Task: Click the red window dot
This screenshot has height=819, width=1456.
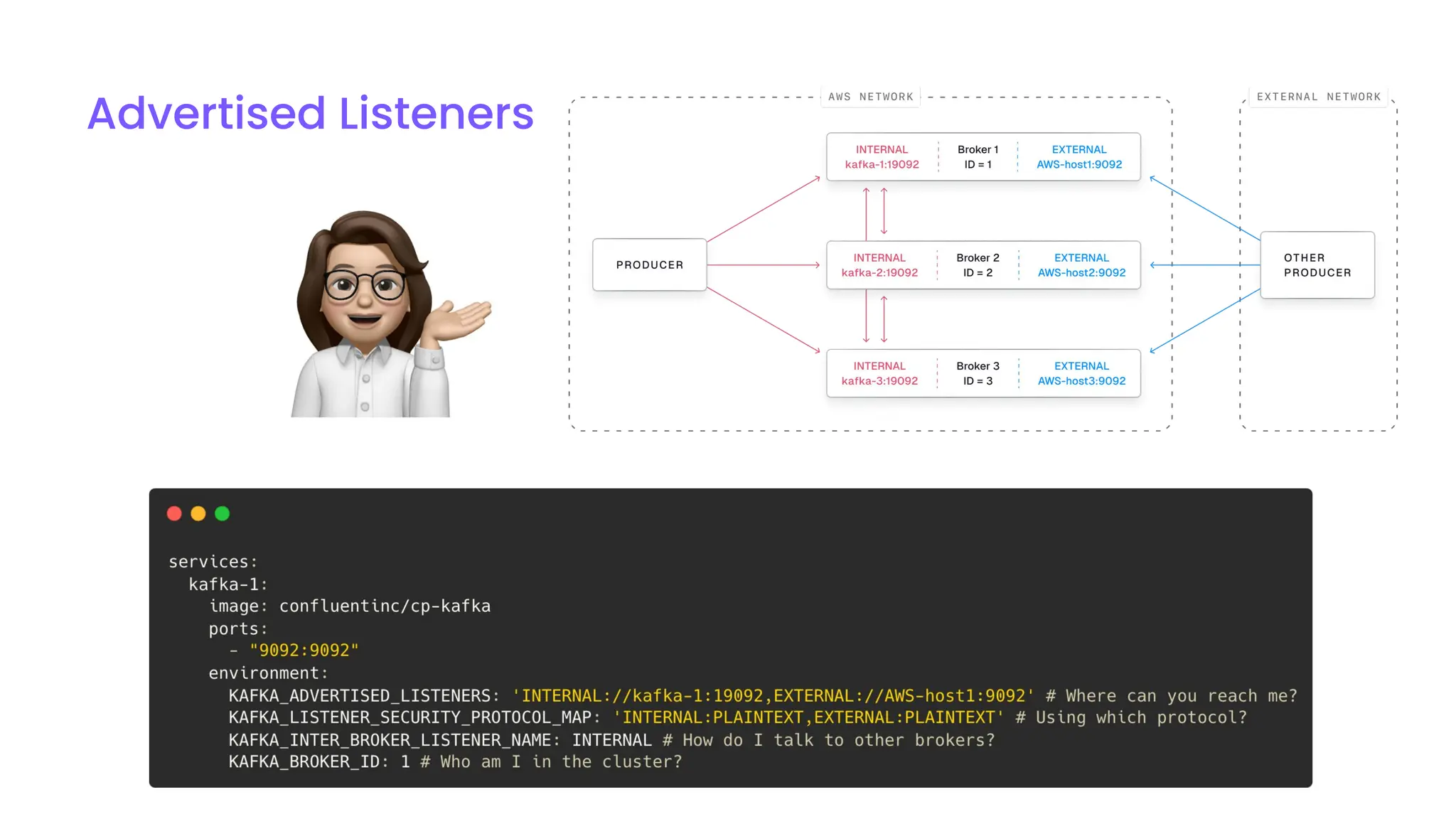Action: (x=174, y=513)
